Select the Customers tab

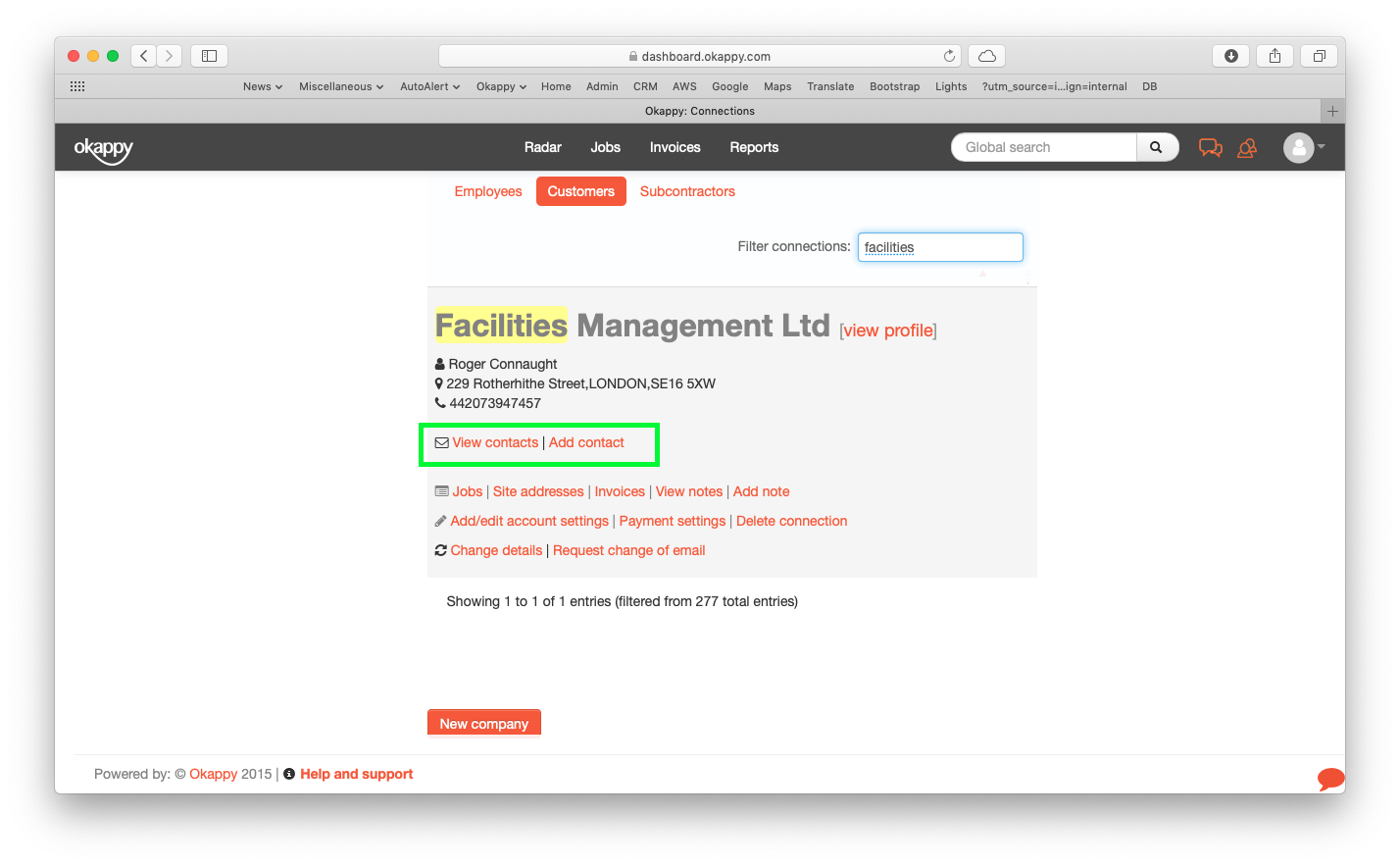[x=581, y=191]
